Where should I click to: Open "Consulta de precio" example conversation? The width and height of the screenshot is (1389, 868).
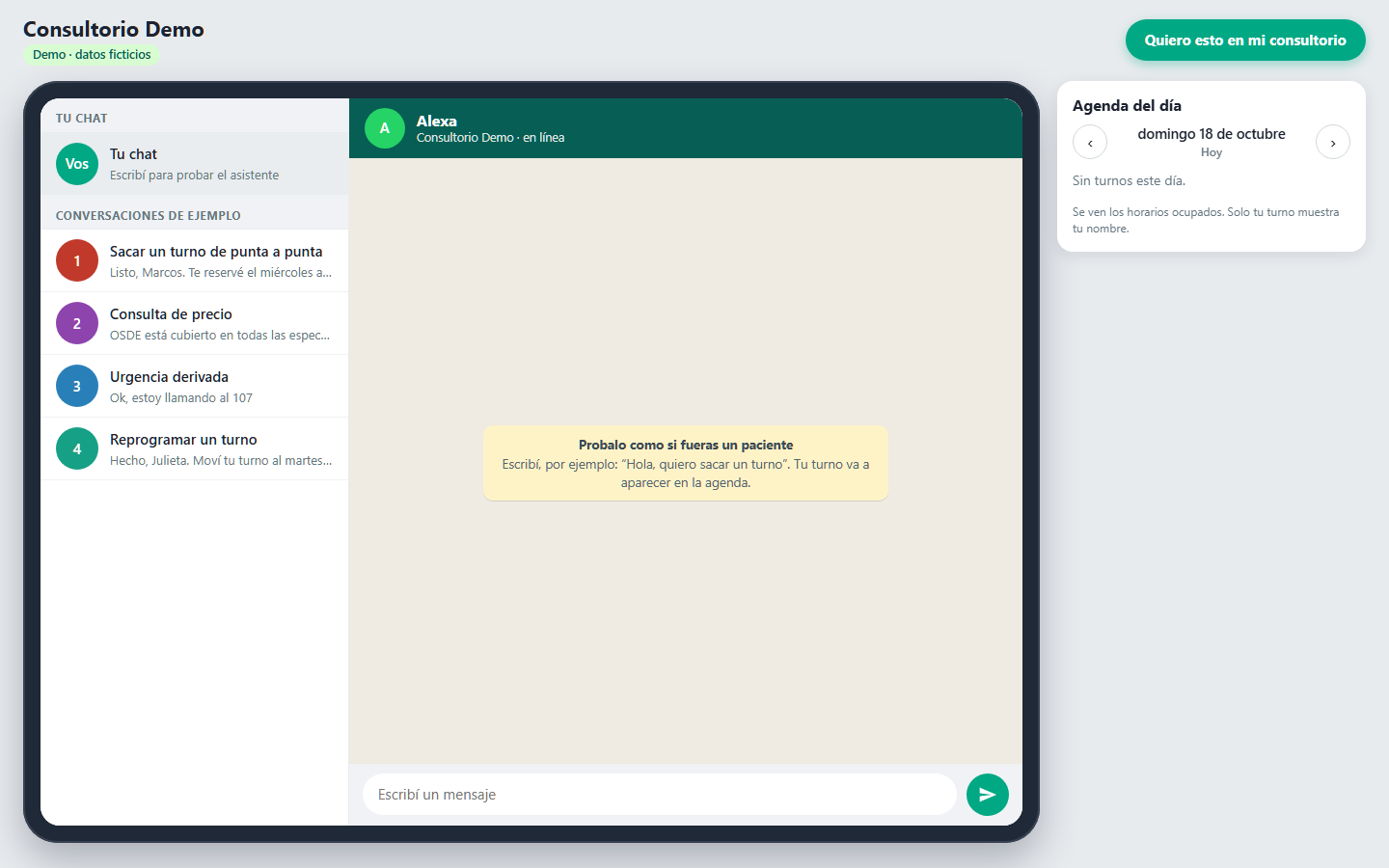pyautogui.click(x=194, y=323)
